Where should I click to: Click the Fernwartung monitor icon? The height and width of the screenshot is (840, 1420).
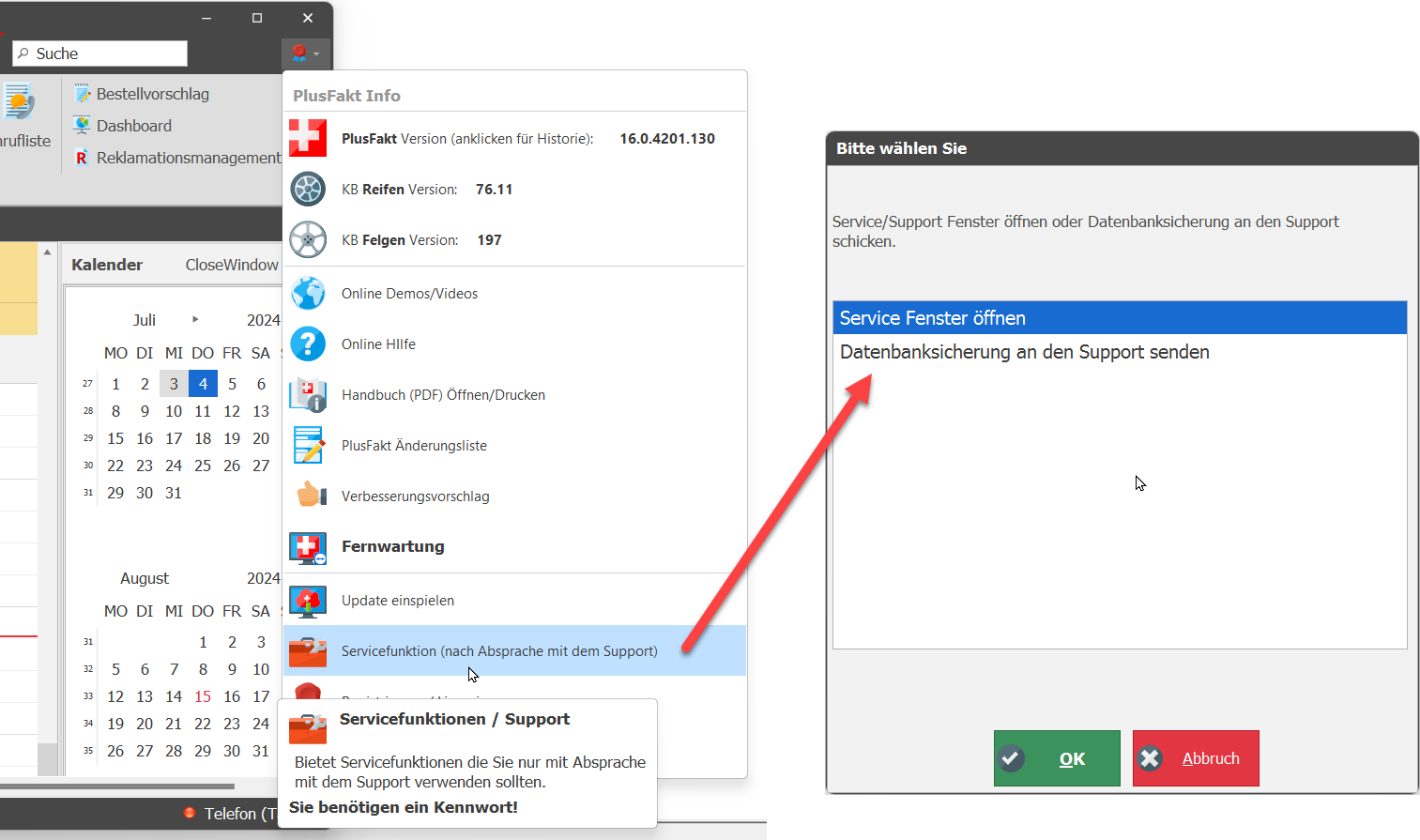coord(308,546)
